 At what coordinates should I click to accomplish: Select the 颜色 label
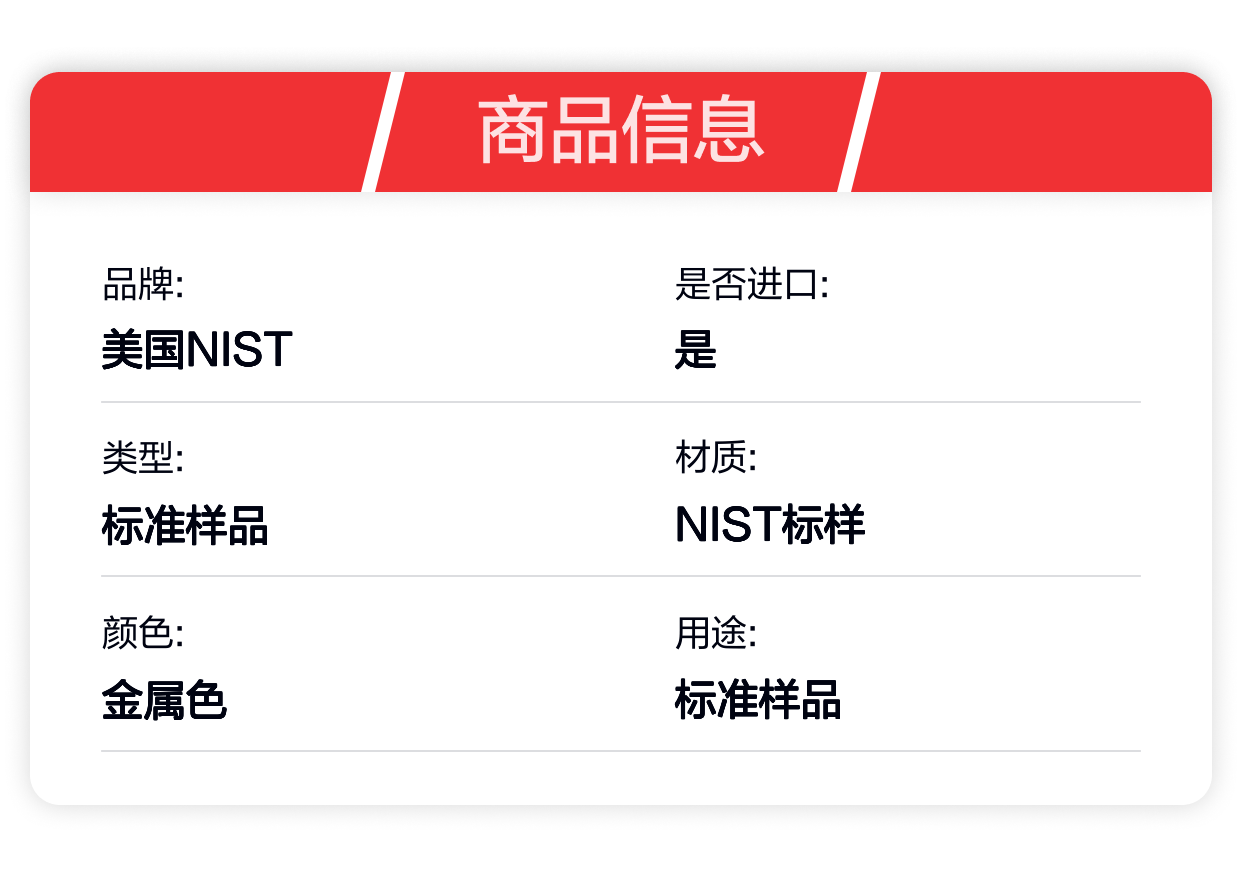[142, 633]
